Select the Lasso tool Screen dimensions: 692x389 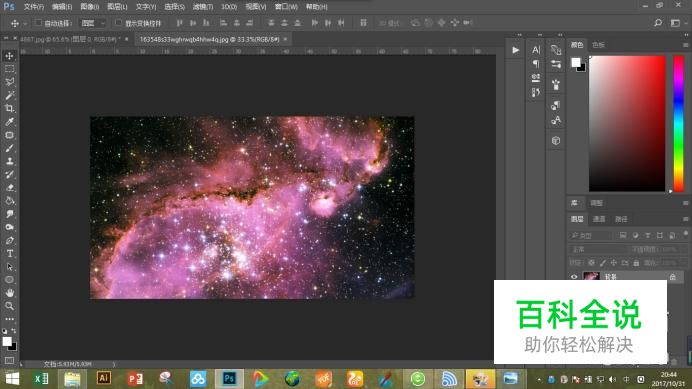pos(9,82)
